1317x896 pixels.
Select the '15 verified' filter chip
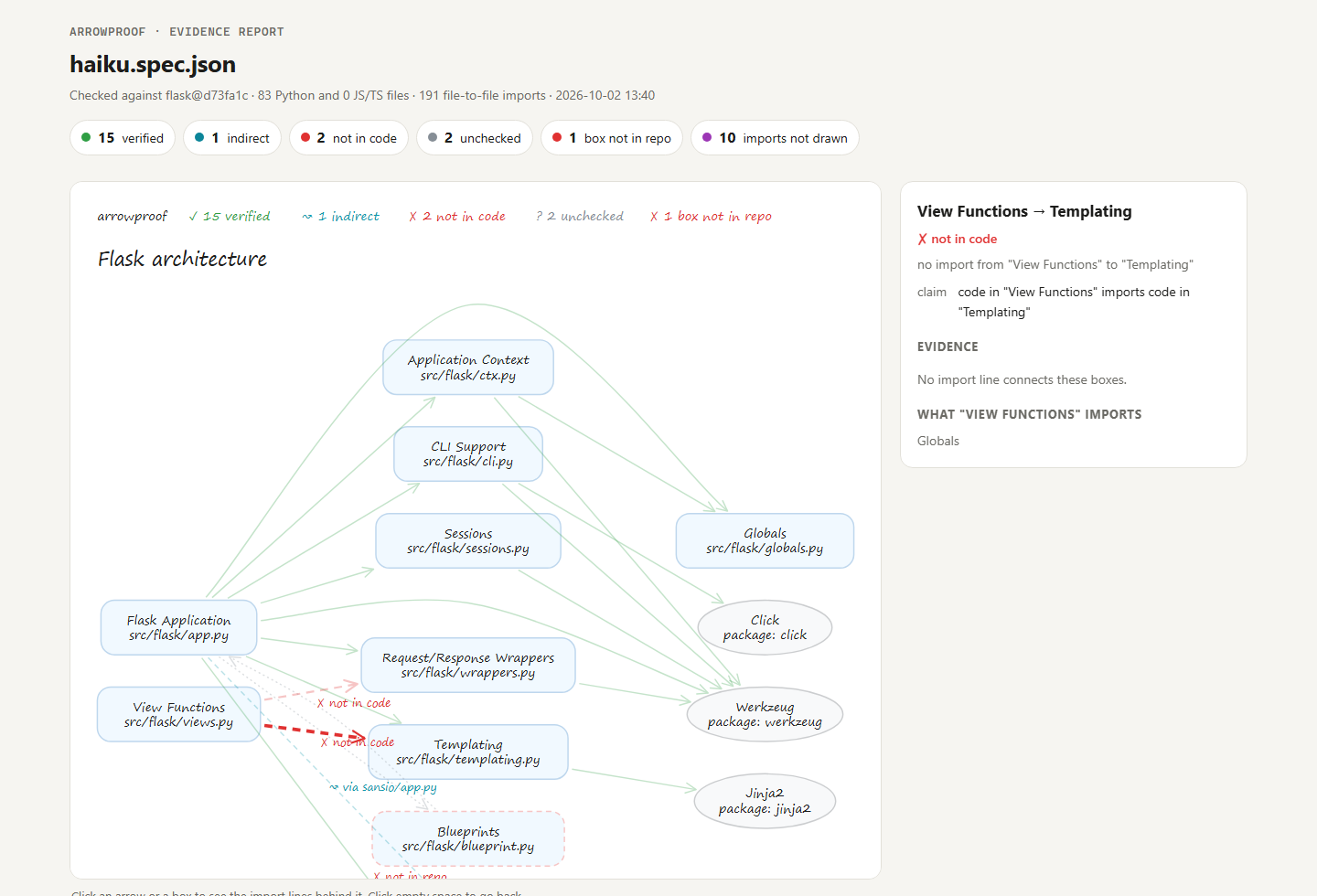coord(123,138)
